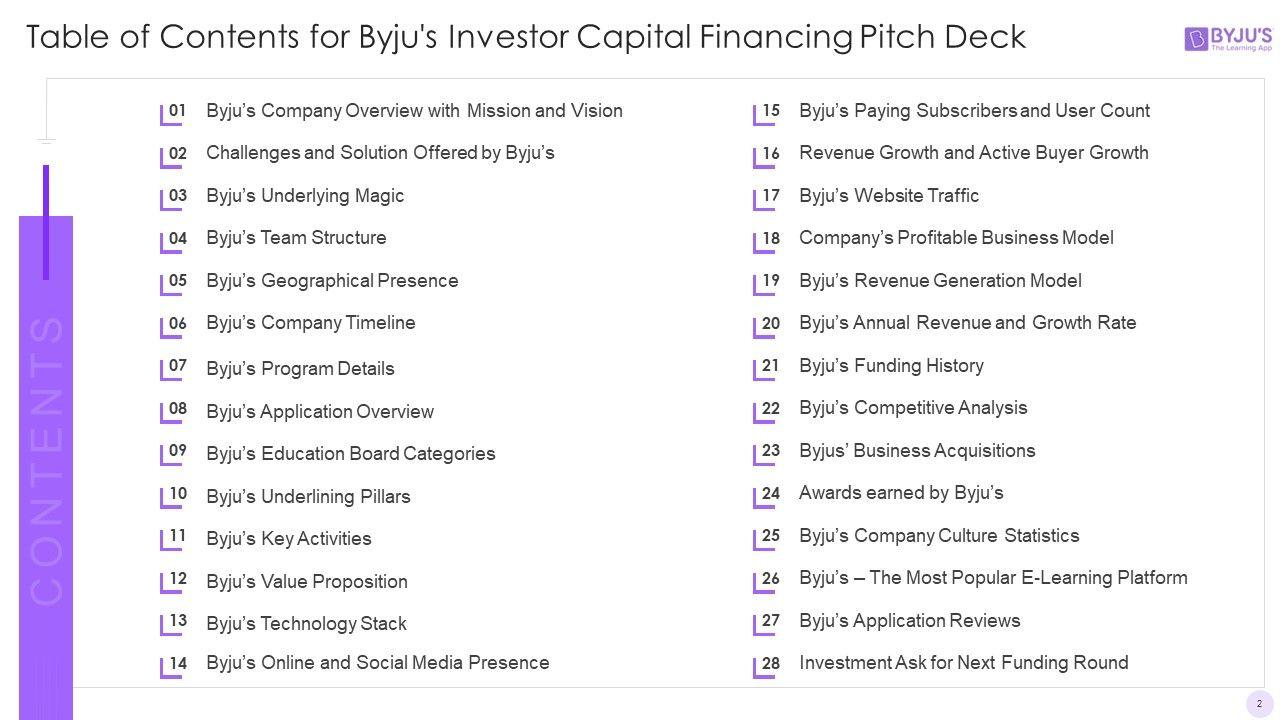
Task: Click the vertical CONTENTS sidebar label
Action: 47,460
